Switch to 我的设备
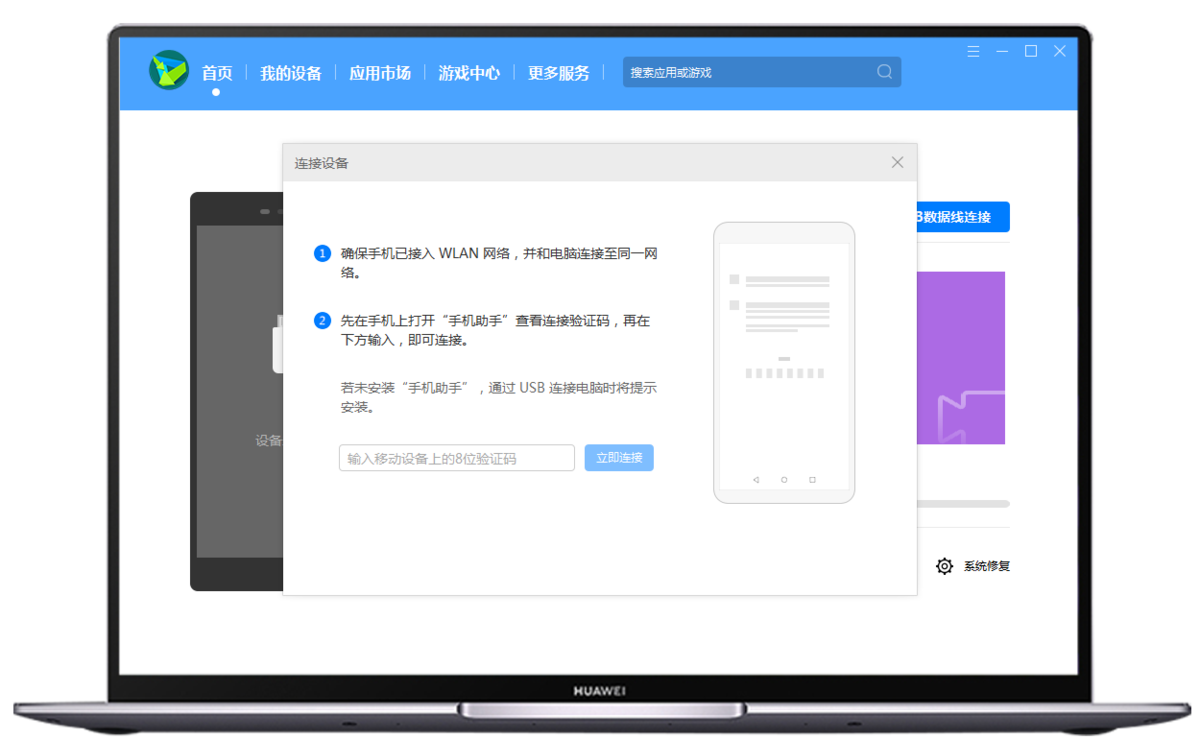This screenshot has width=1200, height=739. pyautogui.click(x=290, y=72)
